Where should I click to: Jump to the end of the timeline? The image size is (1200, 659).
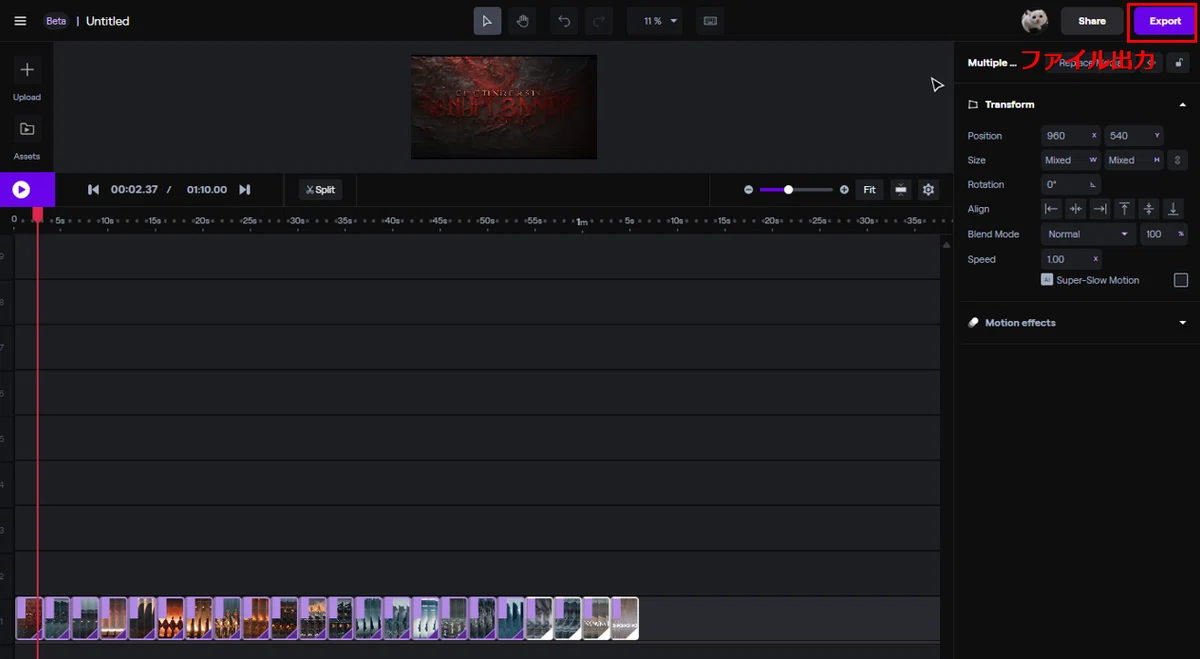click(245, 190)
